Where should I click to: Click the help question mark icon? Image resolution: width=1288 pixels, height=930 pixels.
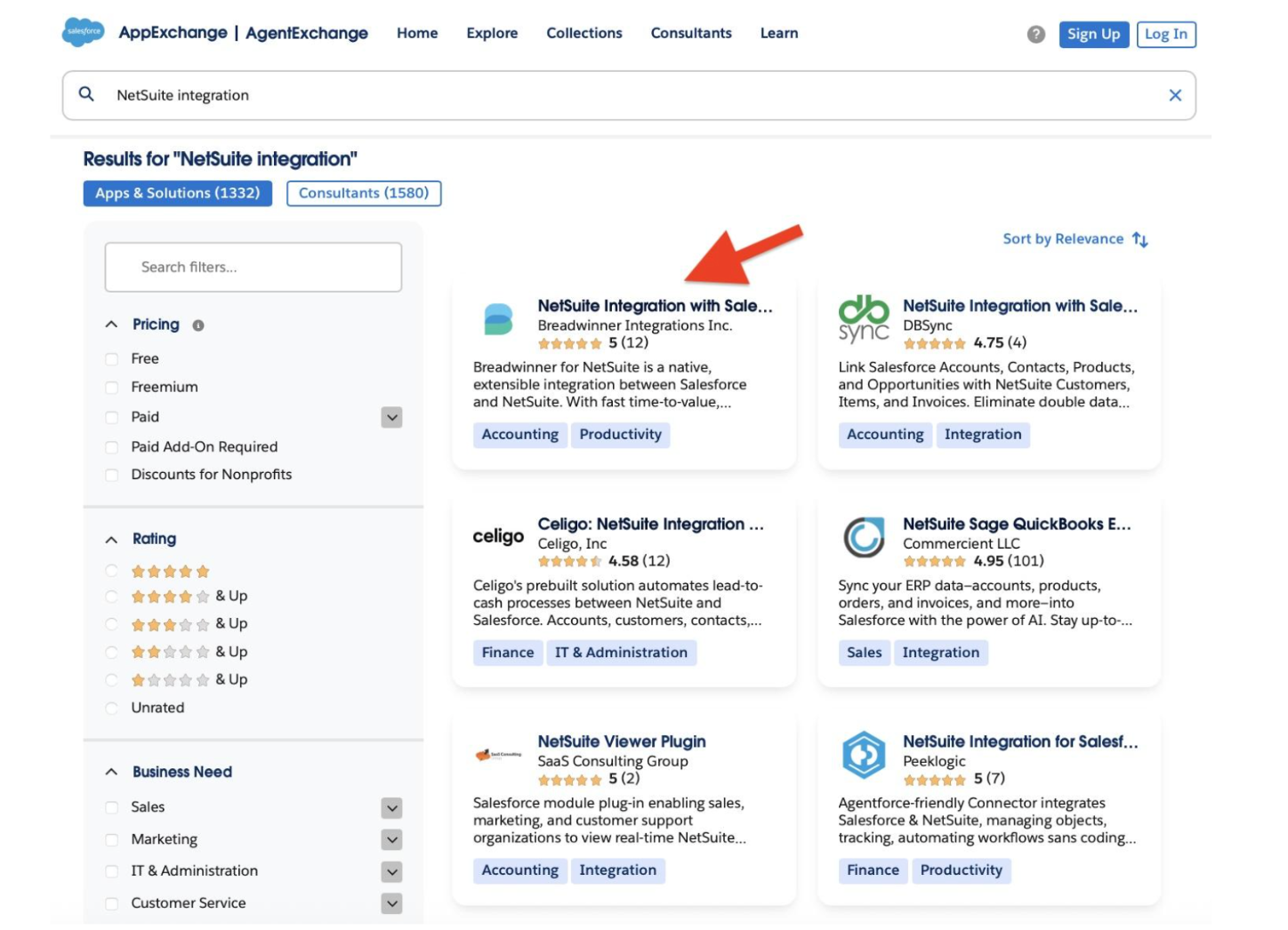(x=1034, y=35)
